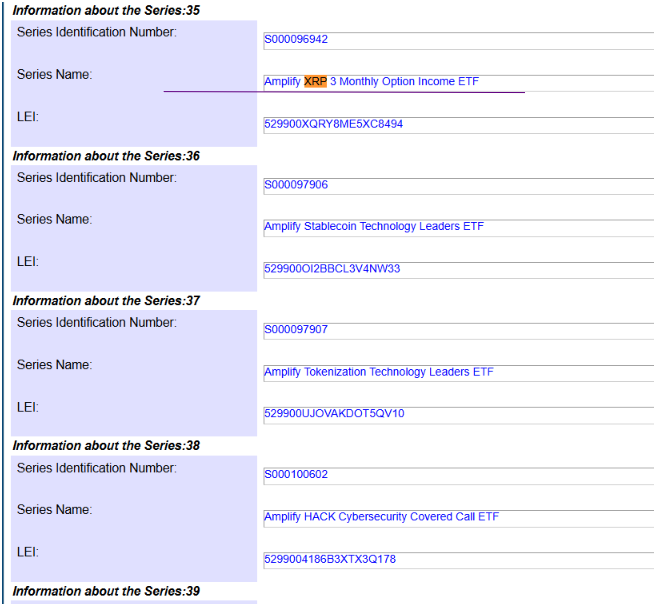Select the Amplify XRP 3 Monthly Option Income ETF field

tap(459, 83)
